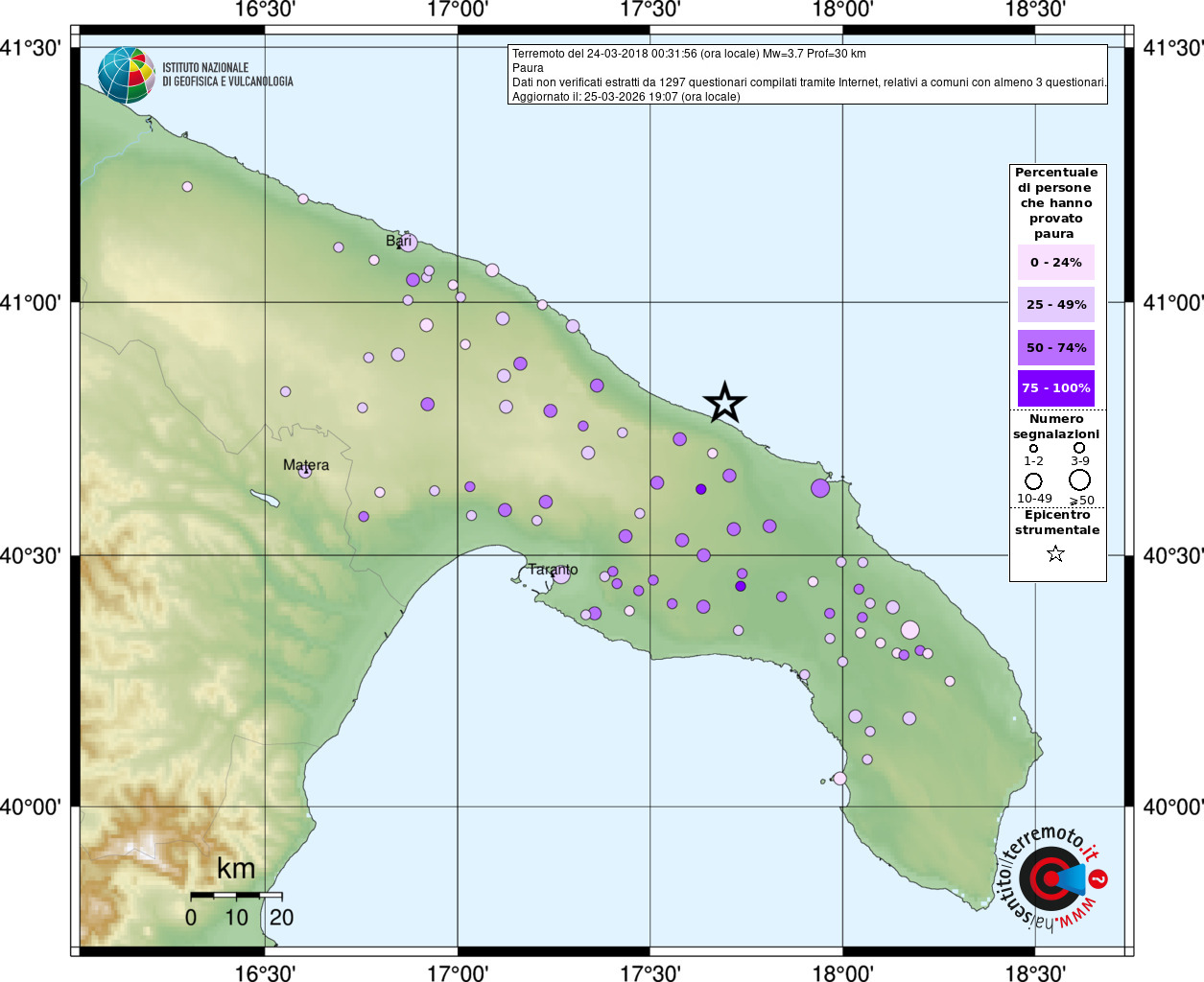This screenshot has width=1204, height=982.
Task: Click the 0 - 24% legend color swatch
Action: click(1055, 262)
